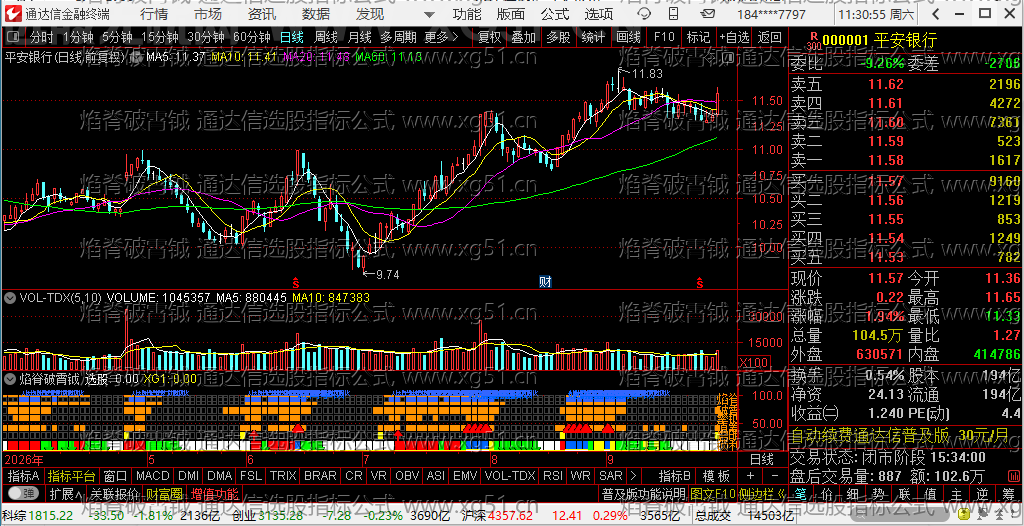The image size is (1024, 526).
Task: Switch chart to 5分钟 period
Action: pos(117,37)
